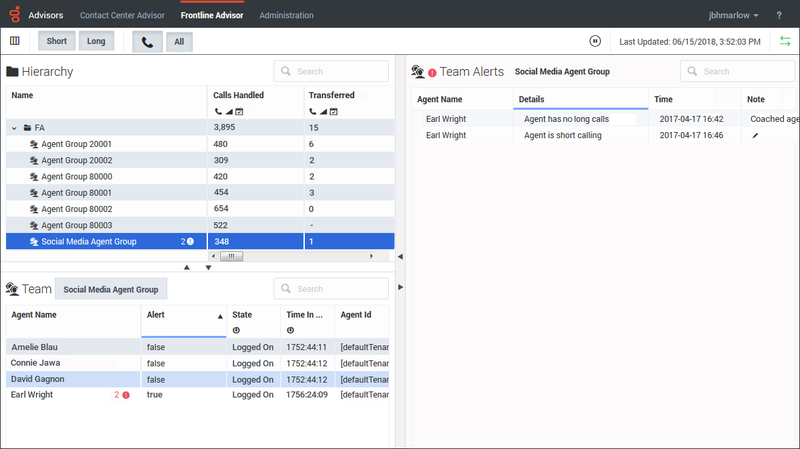Viewport: 800px width, 449px height.
Task: Open the Frontline Advisor tab
Action: 212,15
